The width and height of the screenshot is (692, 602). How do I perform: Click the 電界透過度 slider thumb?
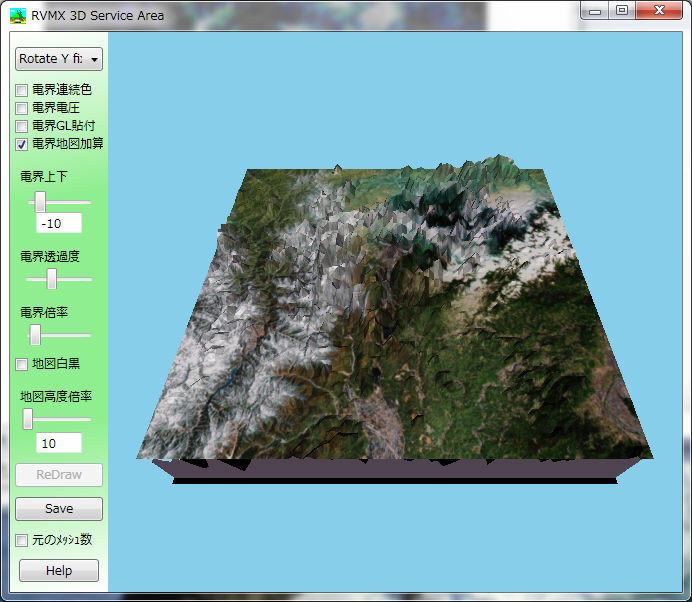[52, 279]
